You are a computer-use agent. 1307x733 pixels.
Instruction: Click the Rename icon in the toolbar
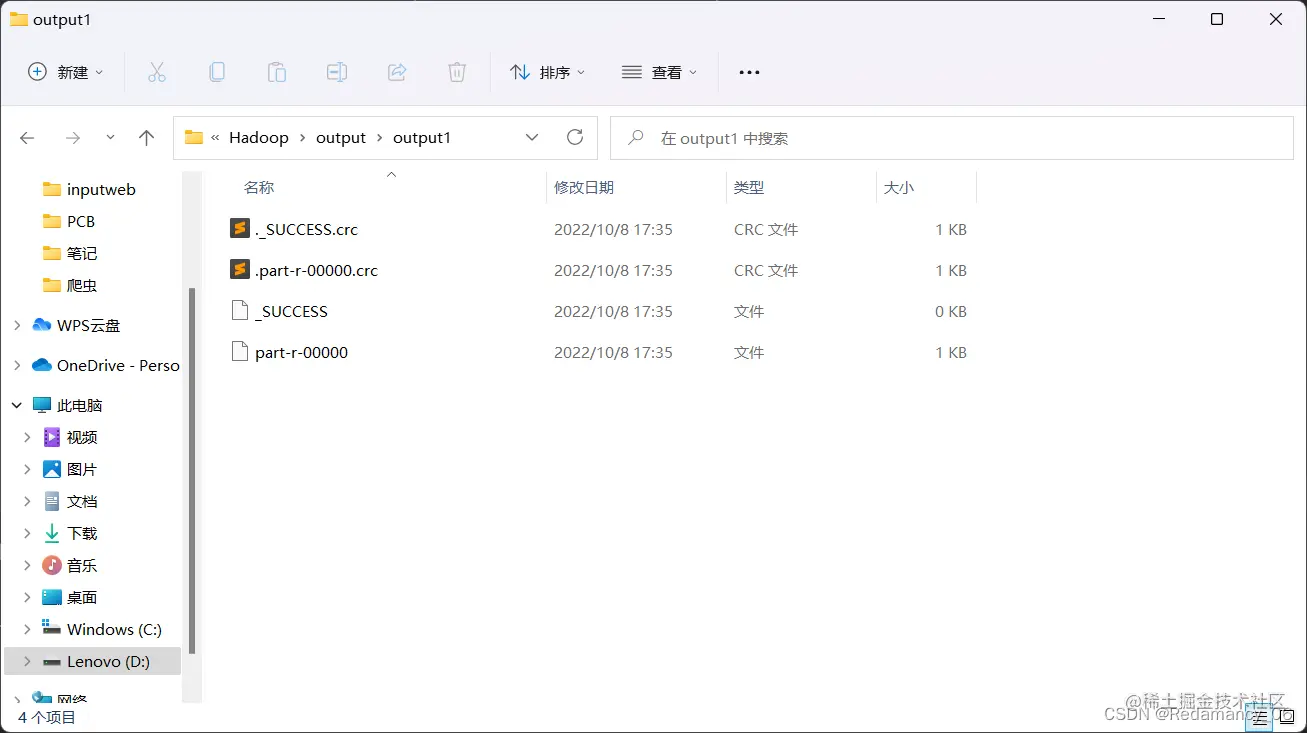336,71
